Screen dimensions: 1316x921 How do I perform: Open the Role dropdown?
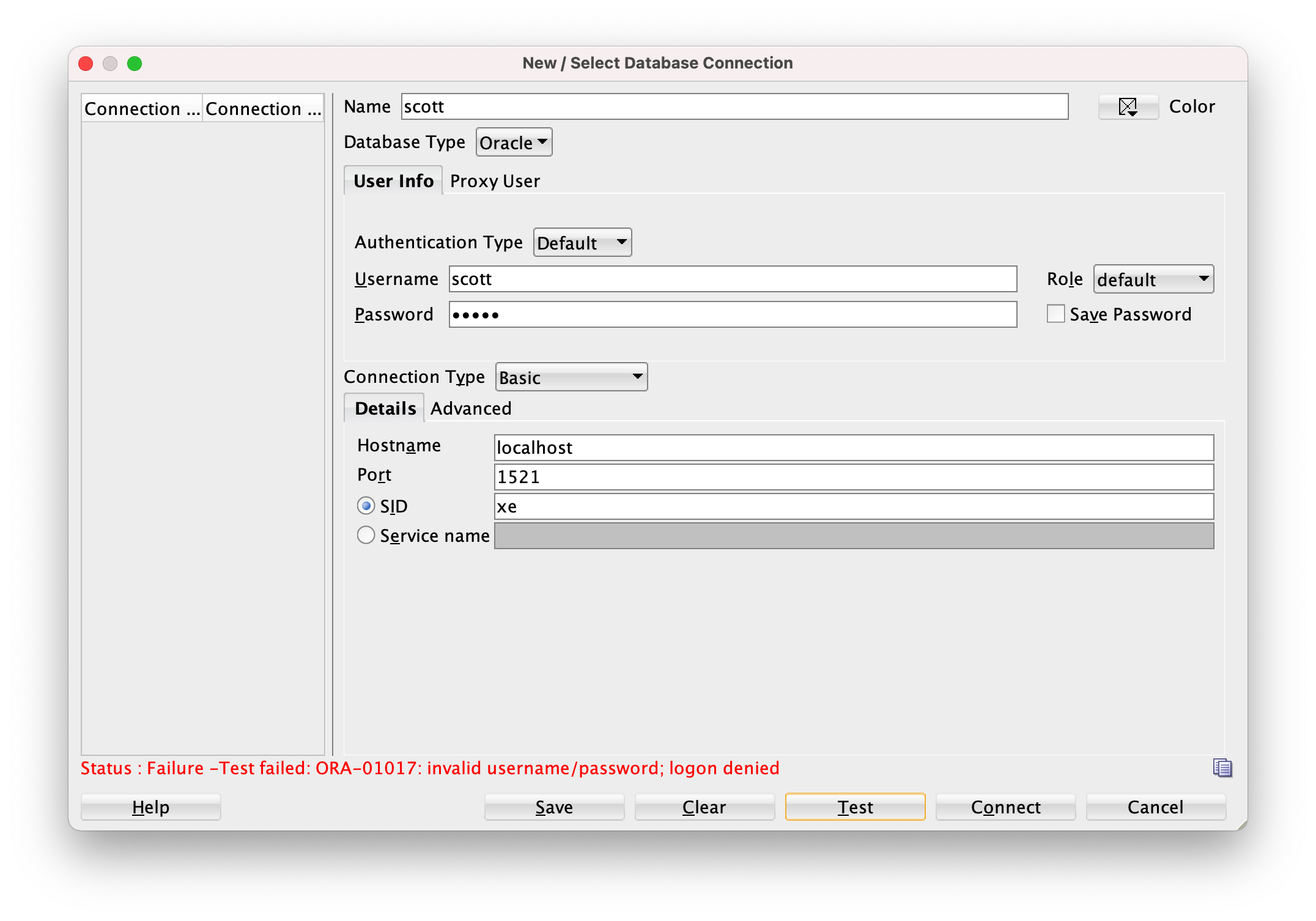[1153, 279]
